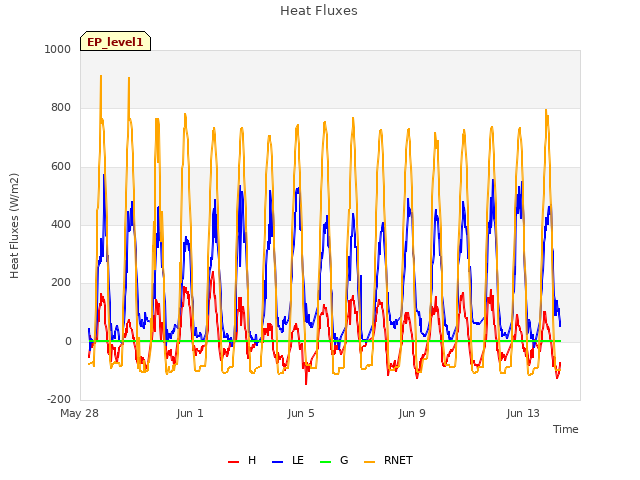The image size is (640, 480).
Task: Click the Jun 1 x-axis label
Action: tap(190, 413)
